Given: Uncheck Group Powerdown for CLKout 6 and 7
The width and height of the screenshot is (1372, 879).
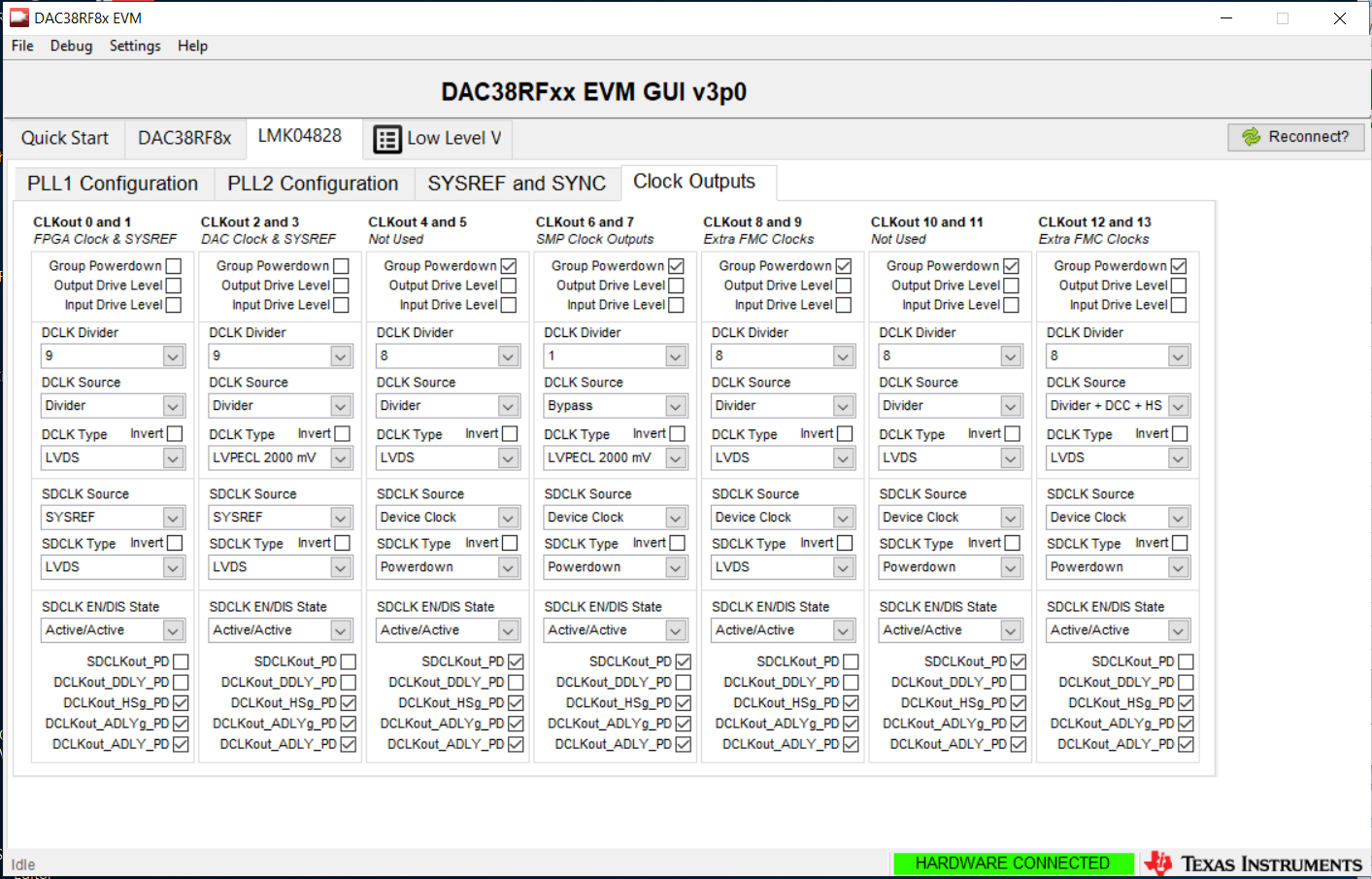Looking at the screenshot, I should 677,266.
